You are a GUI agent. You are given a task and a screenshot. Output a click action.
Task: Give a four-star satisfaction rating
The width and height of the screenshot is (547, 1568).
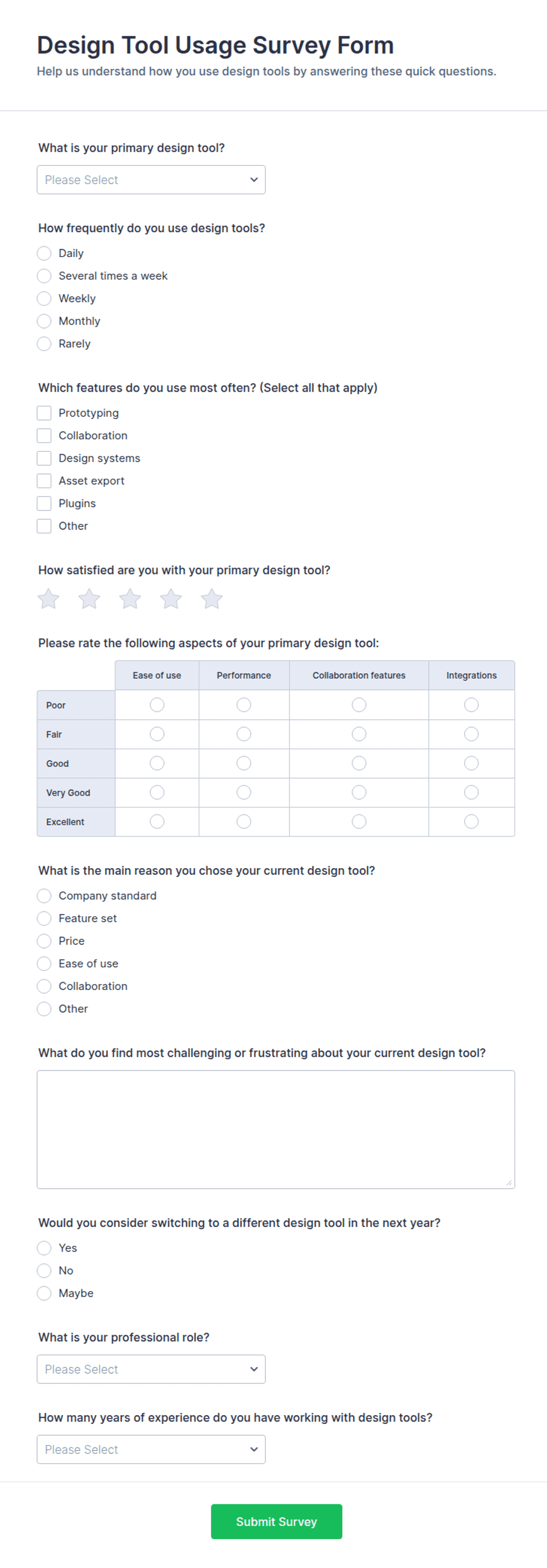[171, 599]
